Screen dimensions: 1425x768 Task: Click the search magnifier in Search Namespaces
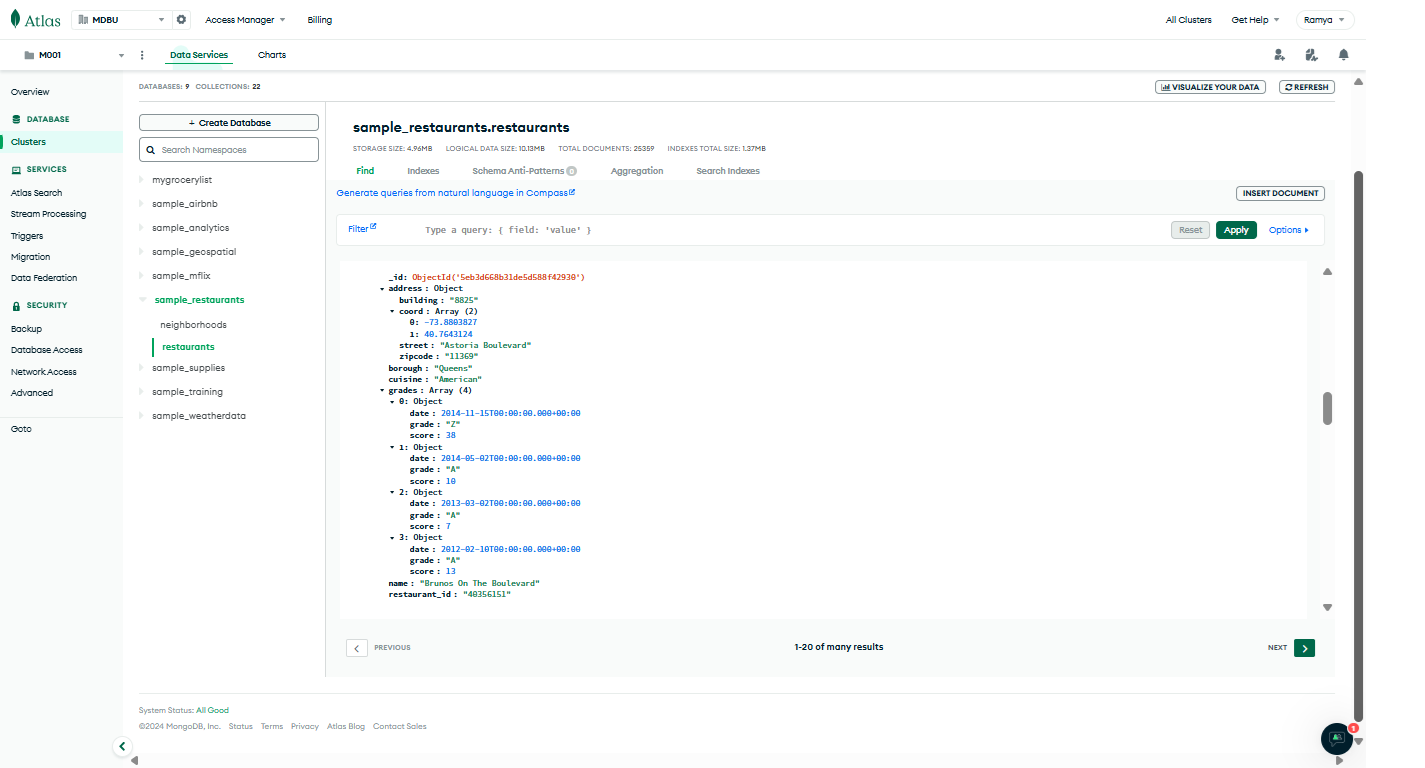click(x=151, y=150)
